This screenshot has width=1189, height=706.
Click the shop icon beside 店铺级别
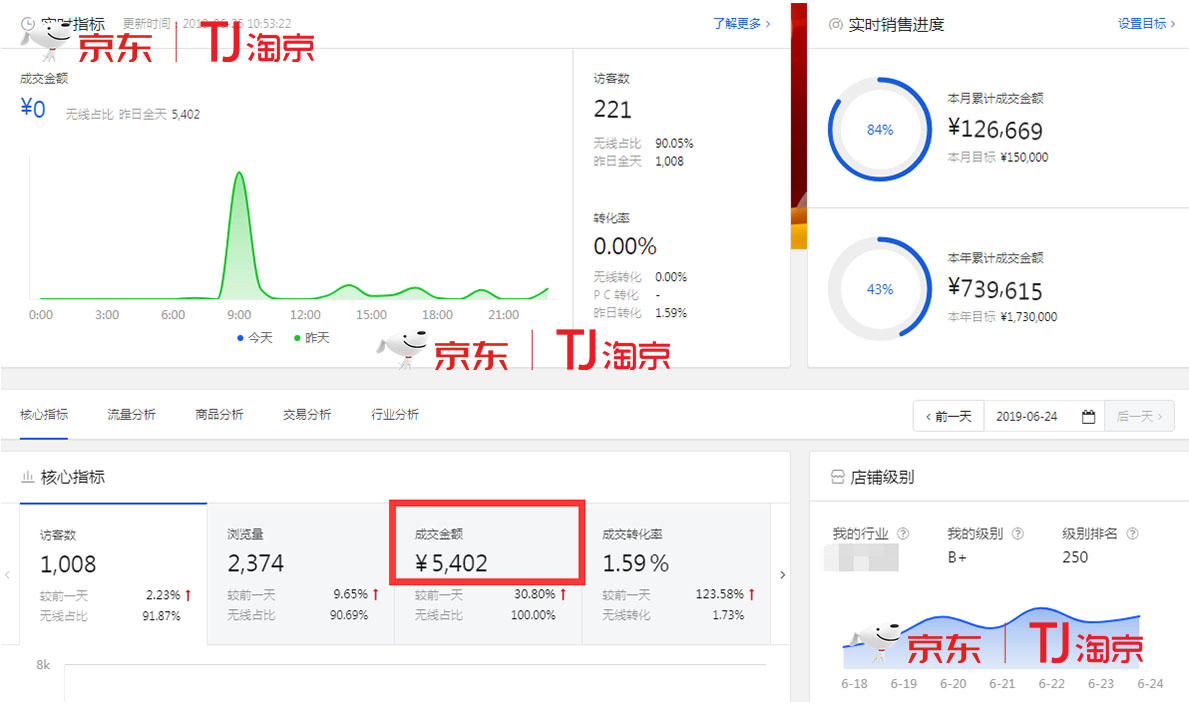tap(837, 477)
